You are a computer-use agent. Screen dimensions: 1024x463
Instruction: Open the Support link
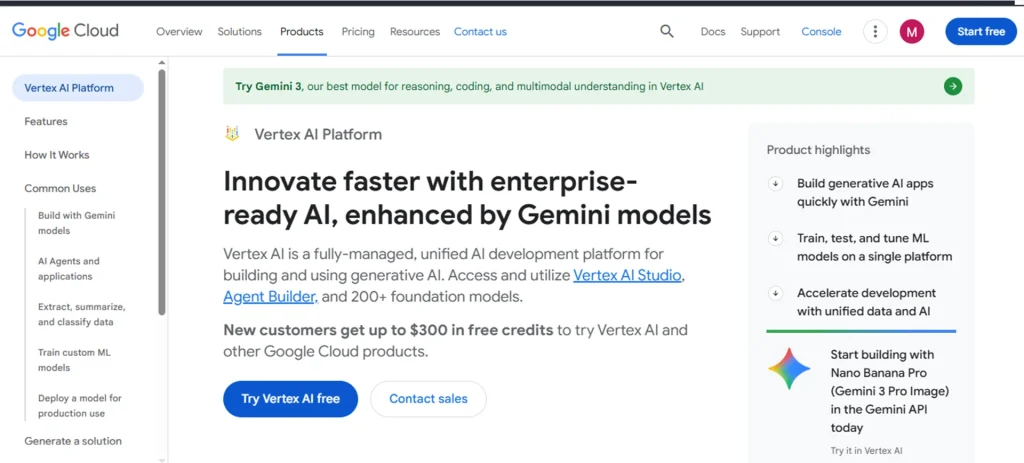[x=760, y=31]
